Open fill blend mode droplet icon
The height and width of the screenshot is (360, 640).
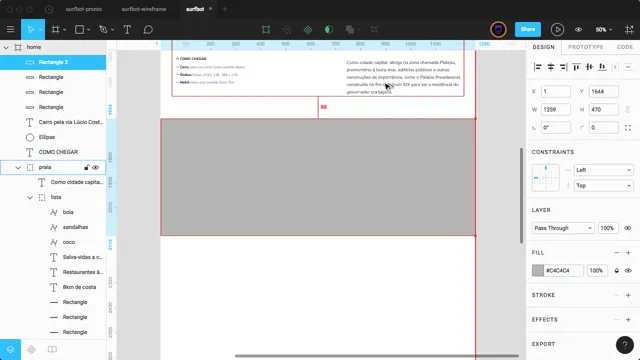point(616,271)
